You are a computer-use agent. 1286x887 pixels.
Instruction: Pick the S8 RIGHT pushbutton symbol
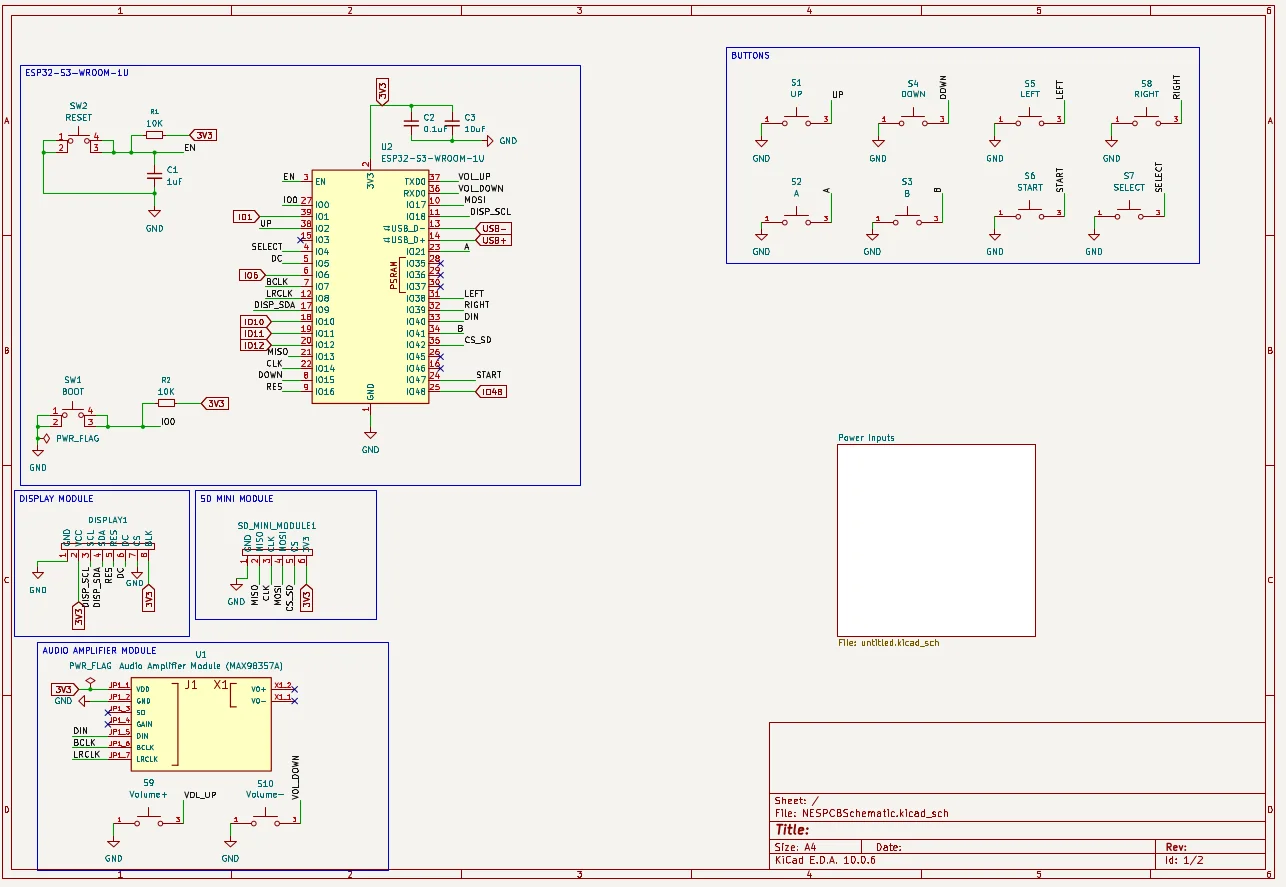[x=1146, y=119]
